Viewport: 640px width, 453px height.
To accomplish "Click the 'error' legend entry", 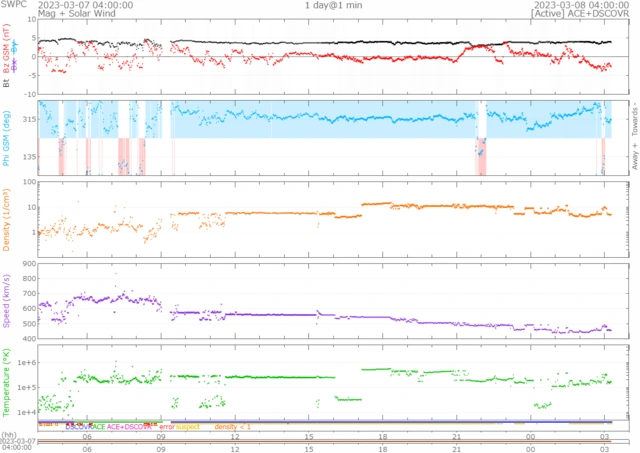I will coord(167,427).
